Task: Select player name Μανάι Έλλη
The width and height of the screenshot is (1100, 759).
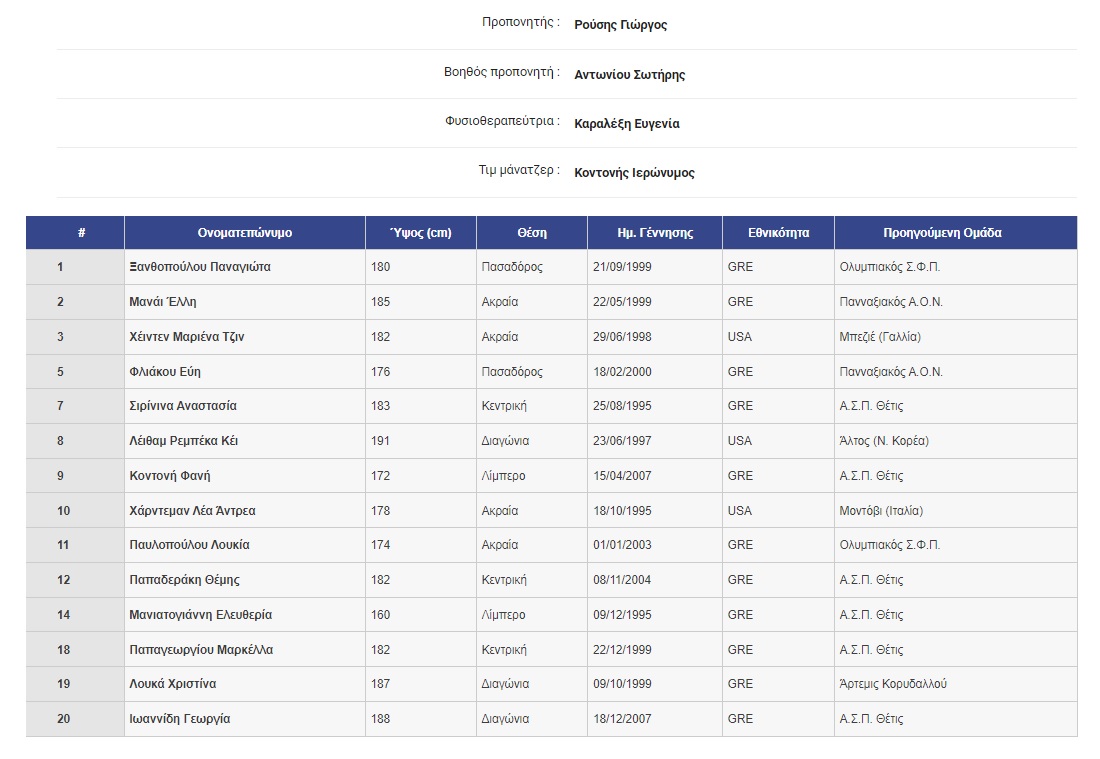Action: [x=163, y=302]
